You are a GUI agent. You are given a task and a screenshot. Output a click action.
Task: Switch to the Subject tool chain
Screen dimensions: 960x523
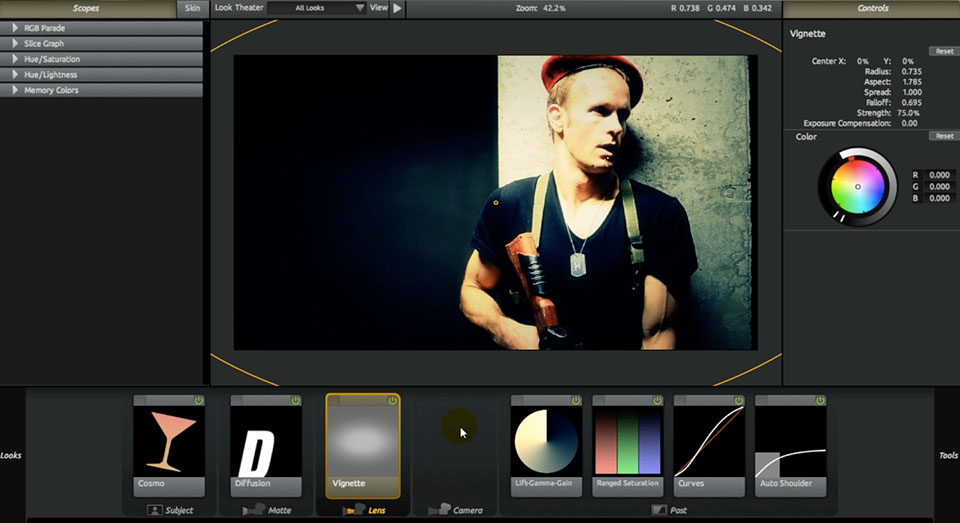(x=170, y=510)
